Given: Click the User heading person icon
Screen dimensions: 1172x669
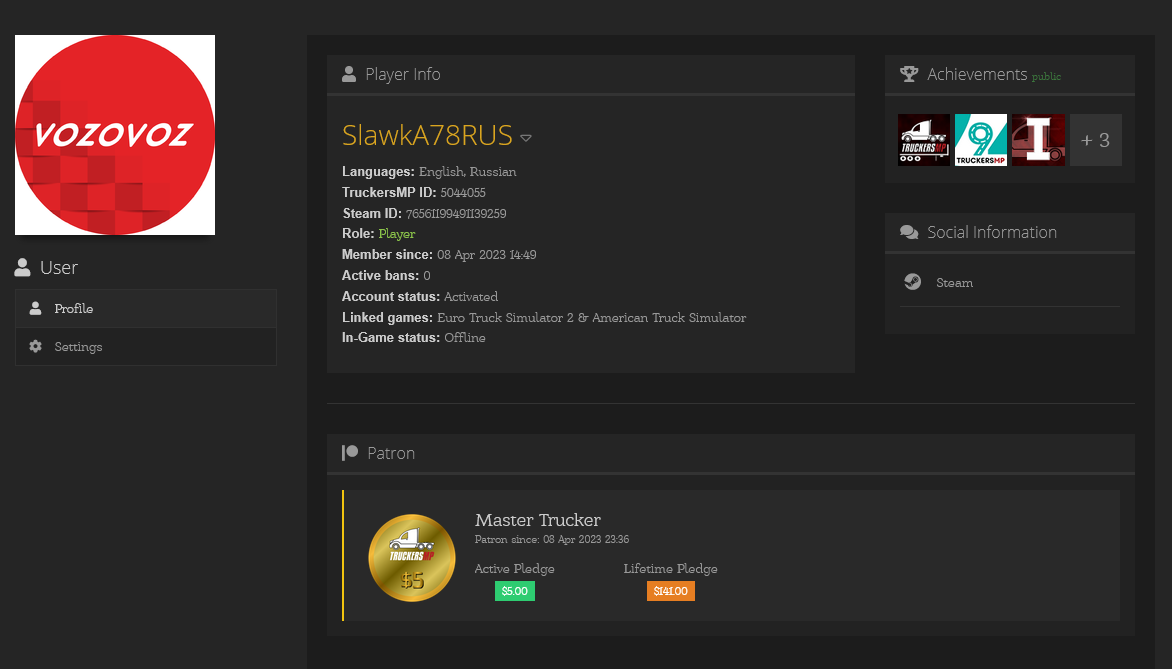Looking at the screenshot, I should coord(22,267).
